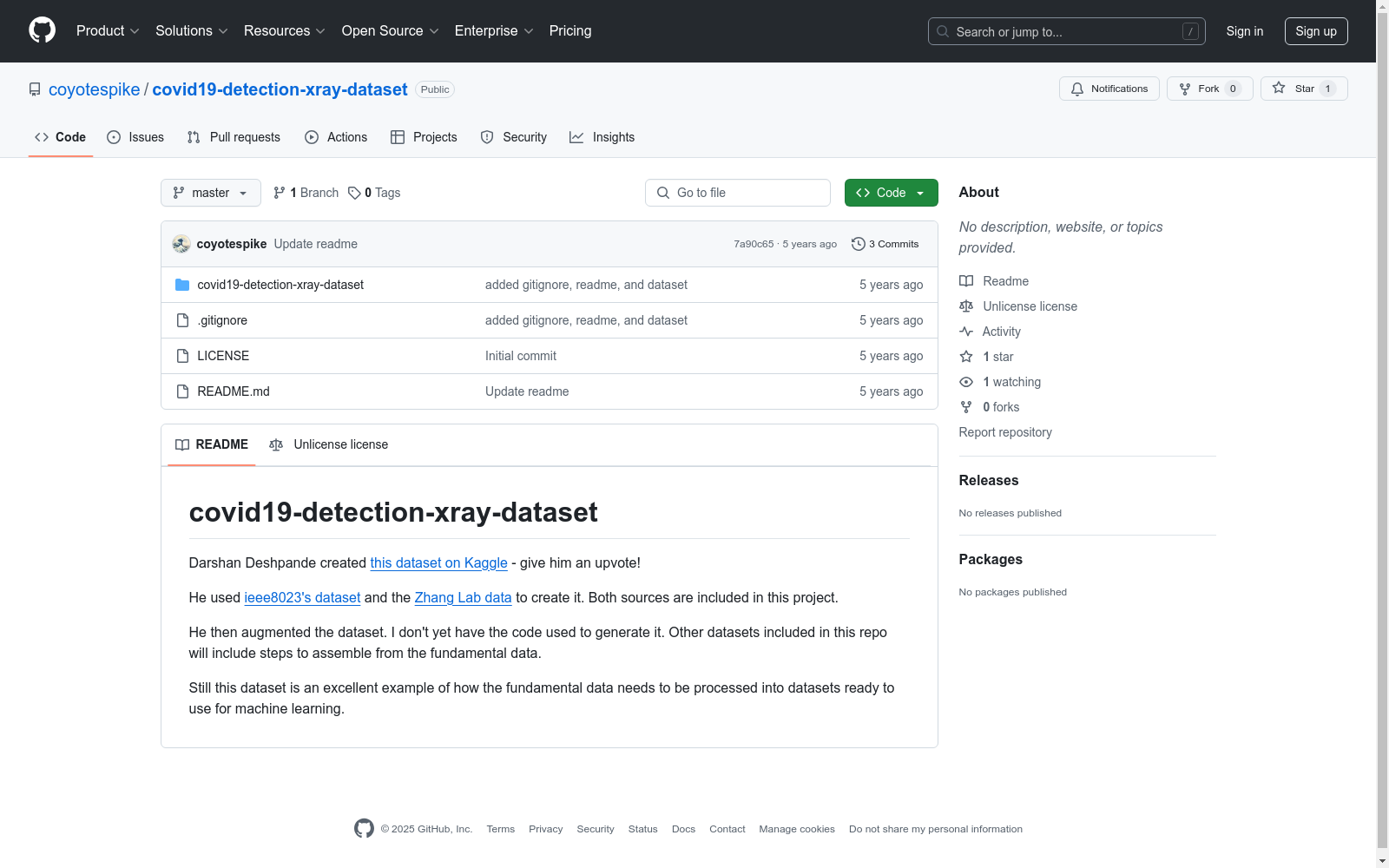
Task: Open the Security tab
Action: tap(514, 137)
